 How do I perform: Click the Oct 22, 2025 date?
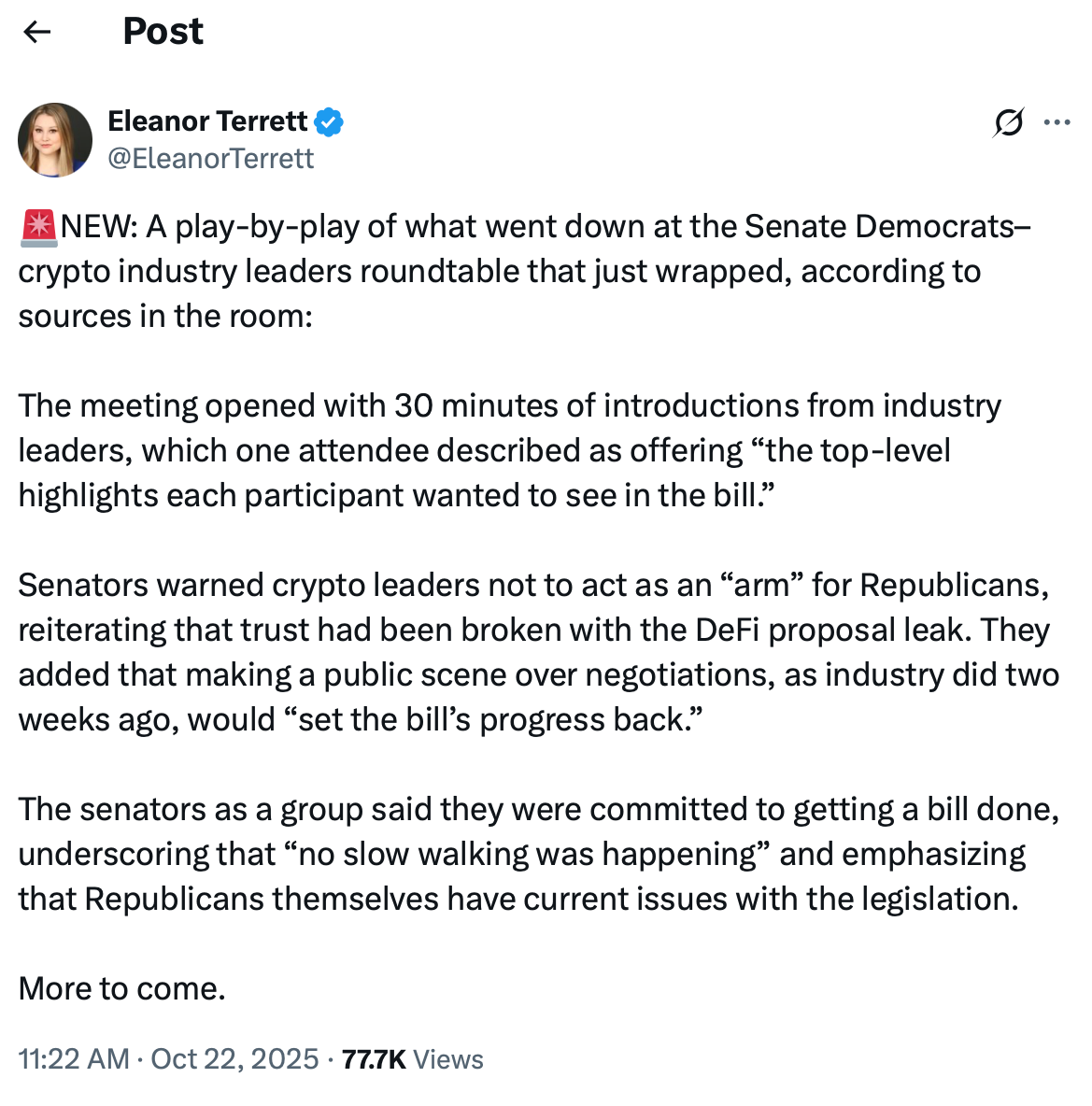[234, 1059]
